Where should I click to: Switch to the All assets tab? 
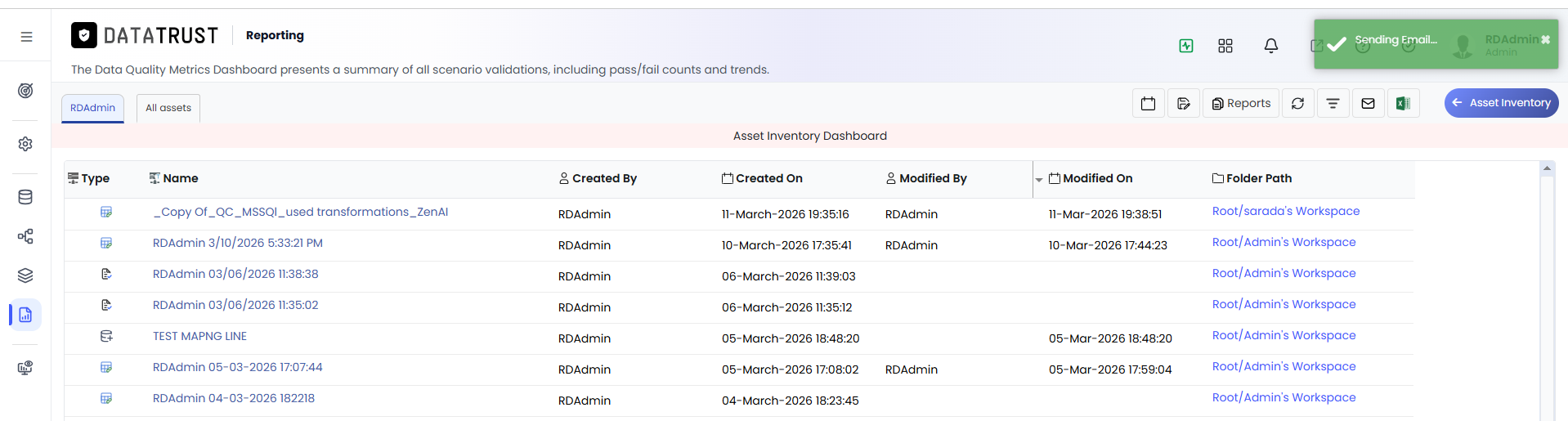168,108
